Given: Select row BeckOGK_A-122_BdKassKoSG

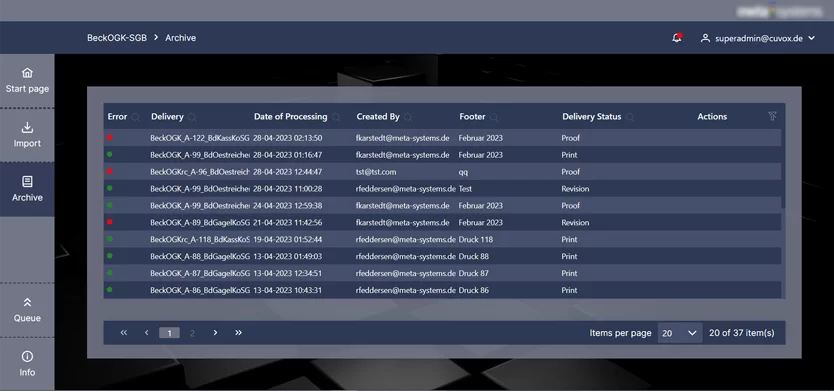Looking at the screenshot, I should point(443,138).
